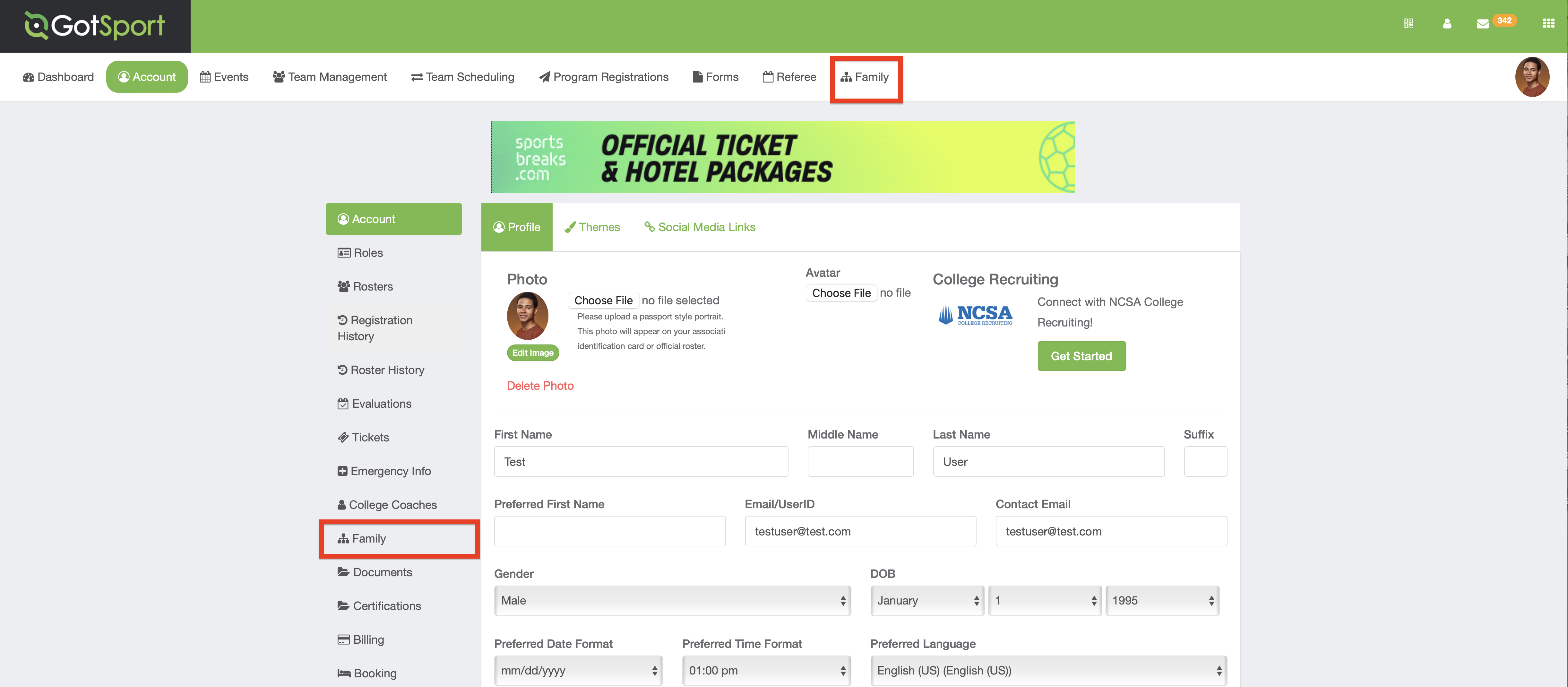The height and width of the screenshot is (687, 1568).
Task: Click the QR code icon in the header
Action: coord(1408,23)
